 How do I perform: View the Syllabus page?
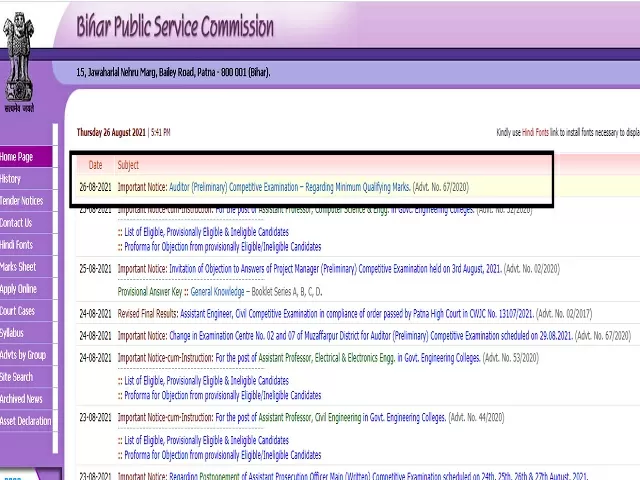(12, 333)
